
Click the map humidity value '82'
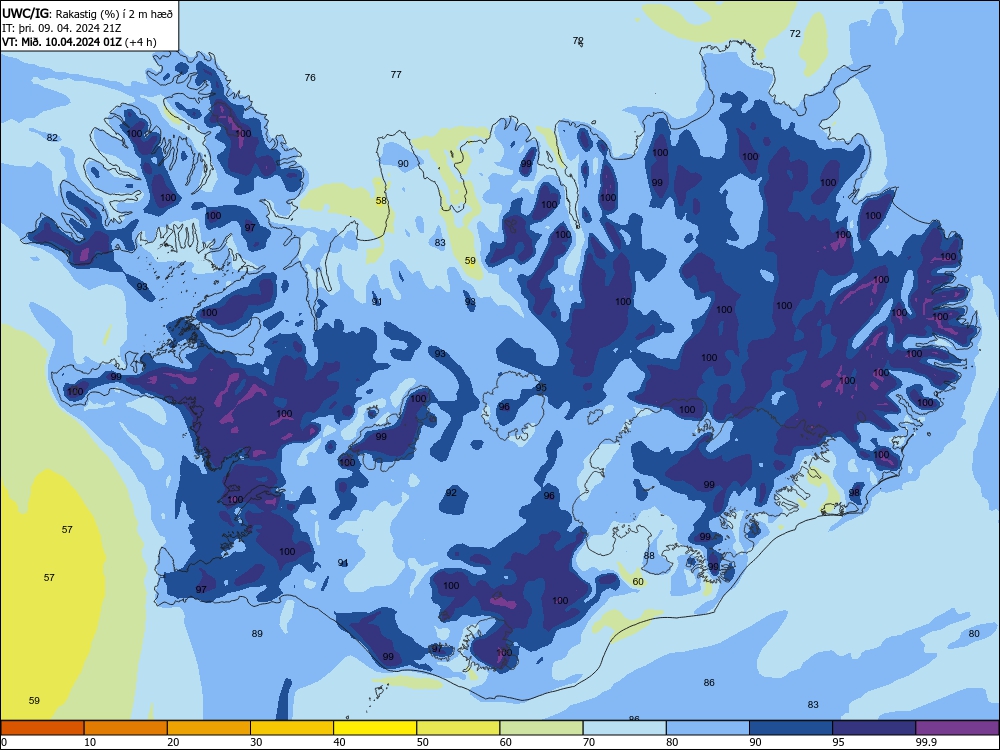pyautogui.click(x=52, y=137)
